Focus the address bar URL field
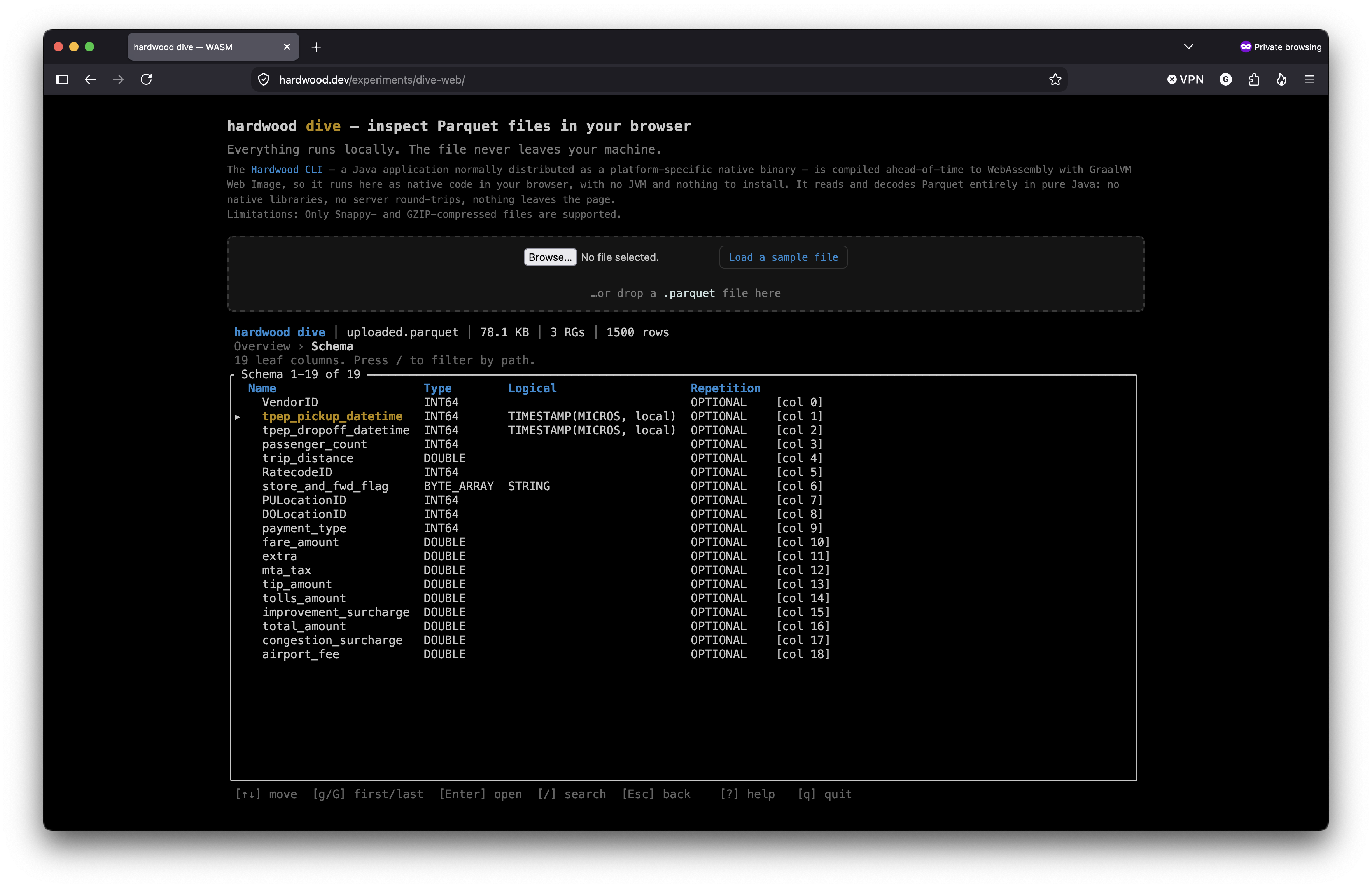Screen dimensions: 1372x888 659,80
